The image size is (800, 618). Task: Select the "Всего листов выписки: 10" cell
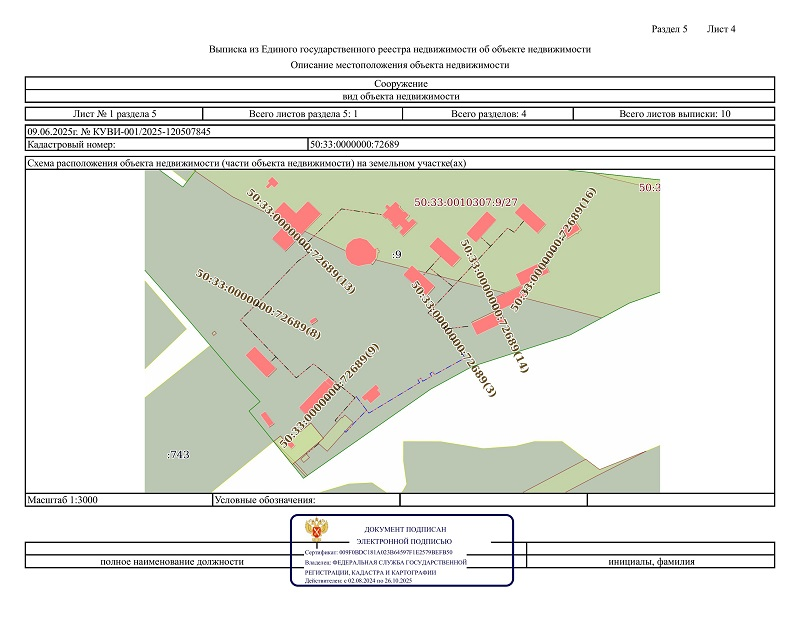tap(675, 114)
